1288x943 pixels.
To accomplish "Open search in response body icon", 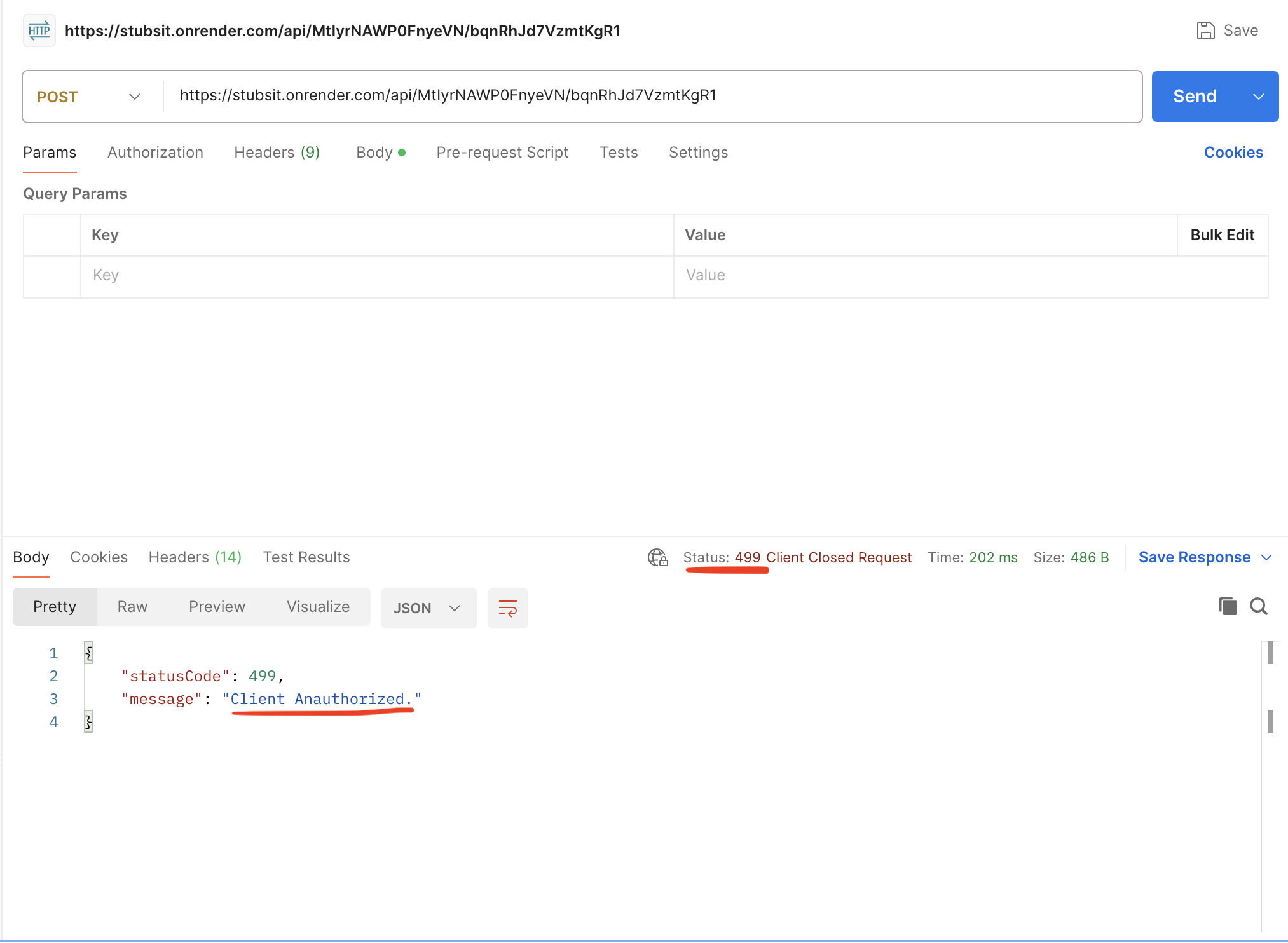I will point(1259,606).
